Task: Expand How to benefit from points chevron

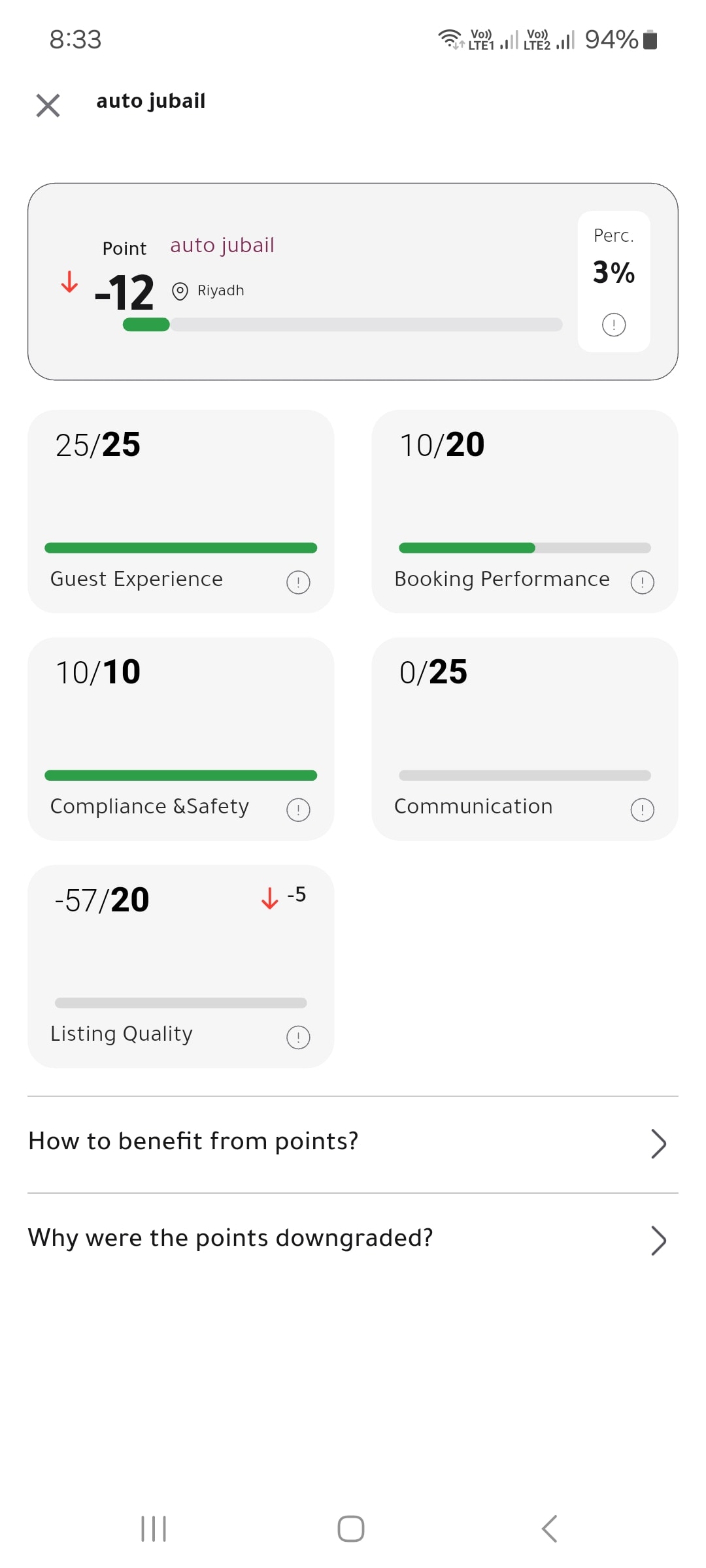Action: 658,1143
